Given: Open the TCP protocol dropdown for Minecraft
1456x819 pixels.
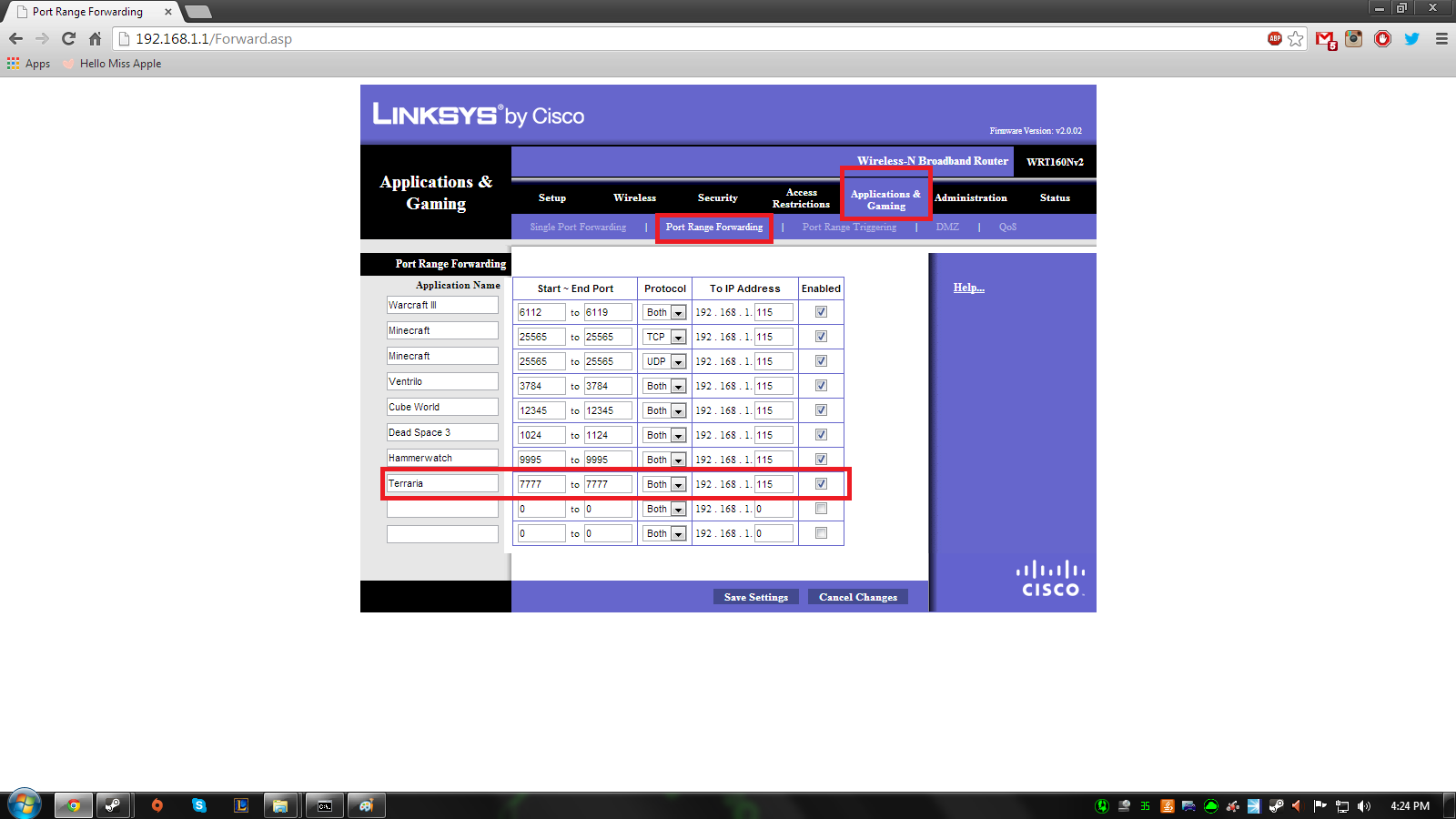Looking at the screenshot, I should (x=665, y=337).
